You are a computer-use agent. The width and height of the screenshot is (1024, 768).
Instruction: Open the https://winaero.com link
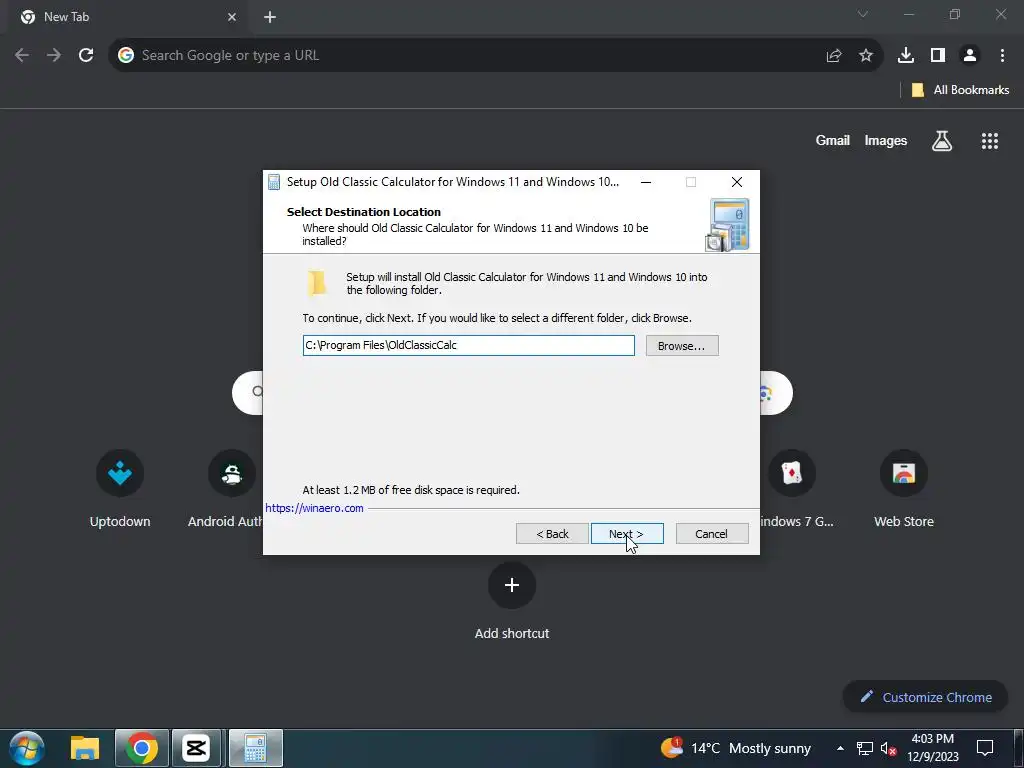(x=314, y=508)
